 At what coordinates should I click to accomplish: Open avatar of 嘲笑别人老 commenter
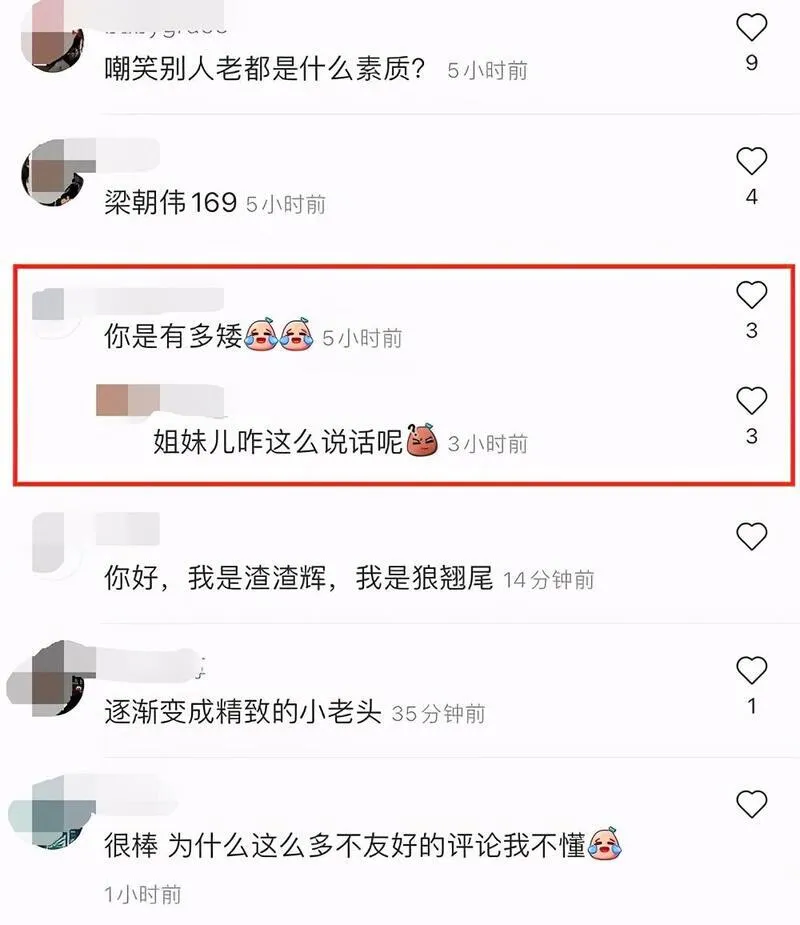[53, 39]
